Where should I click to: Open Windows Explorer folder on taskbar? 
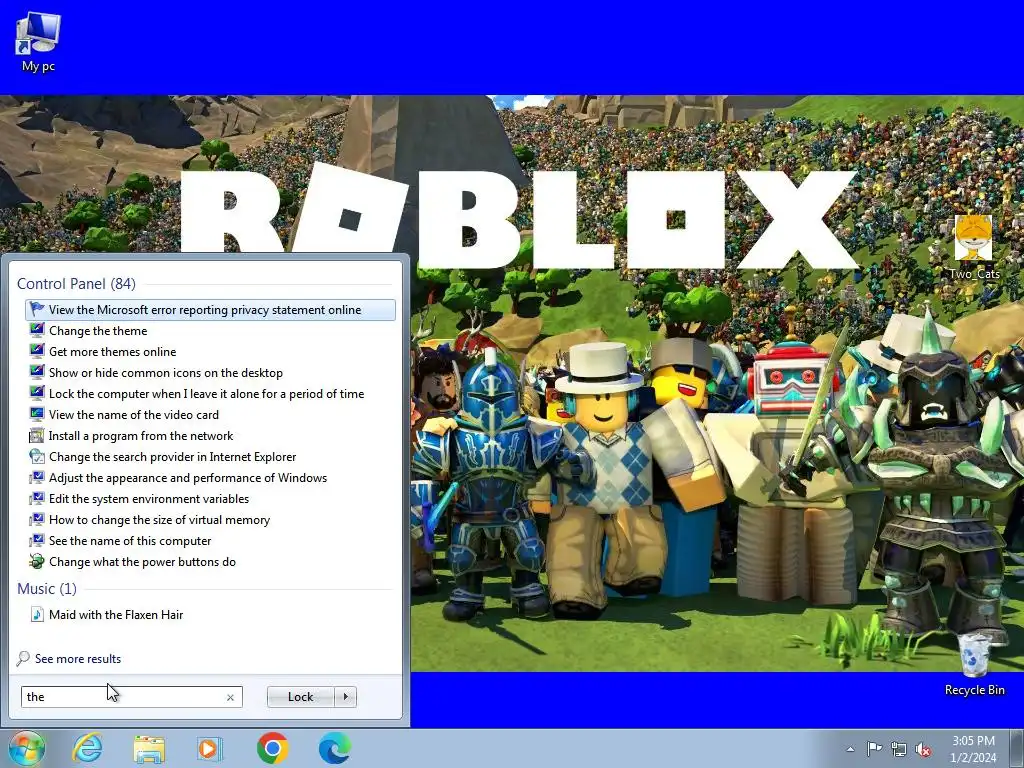(149, 748)
